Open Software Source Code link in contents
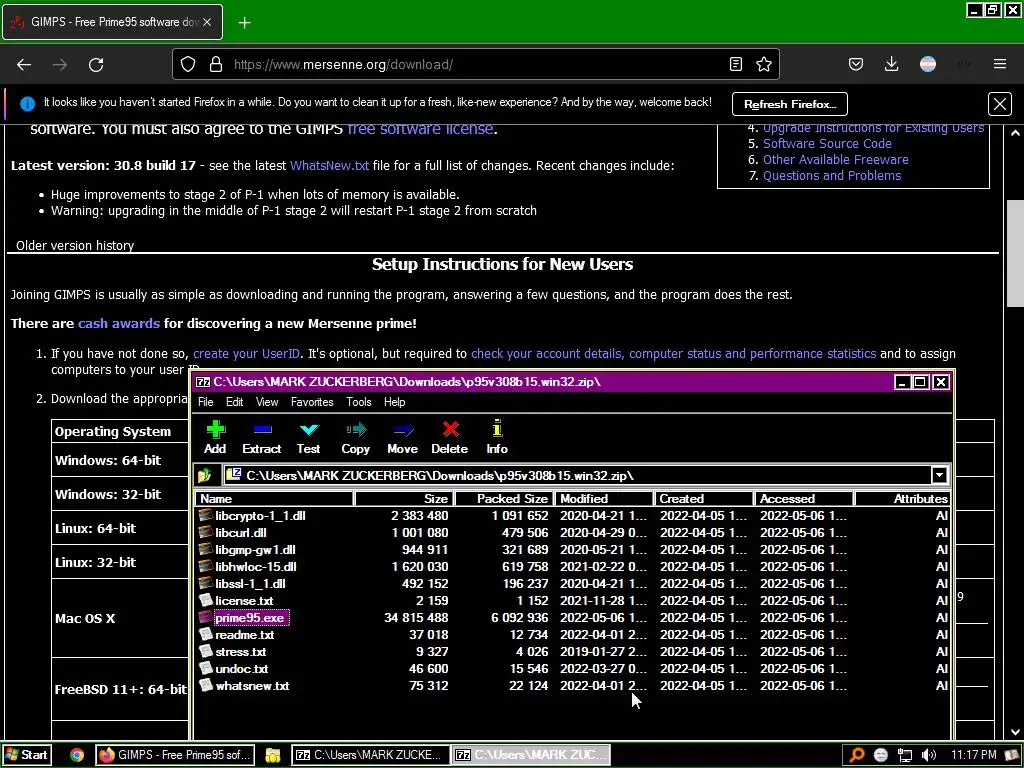 [x=827, y=144]
